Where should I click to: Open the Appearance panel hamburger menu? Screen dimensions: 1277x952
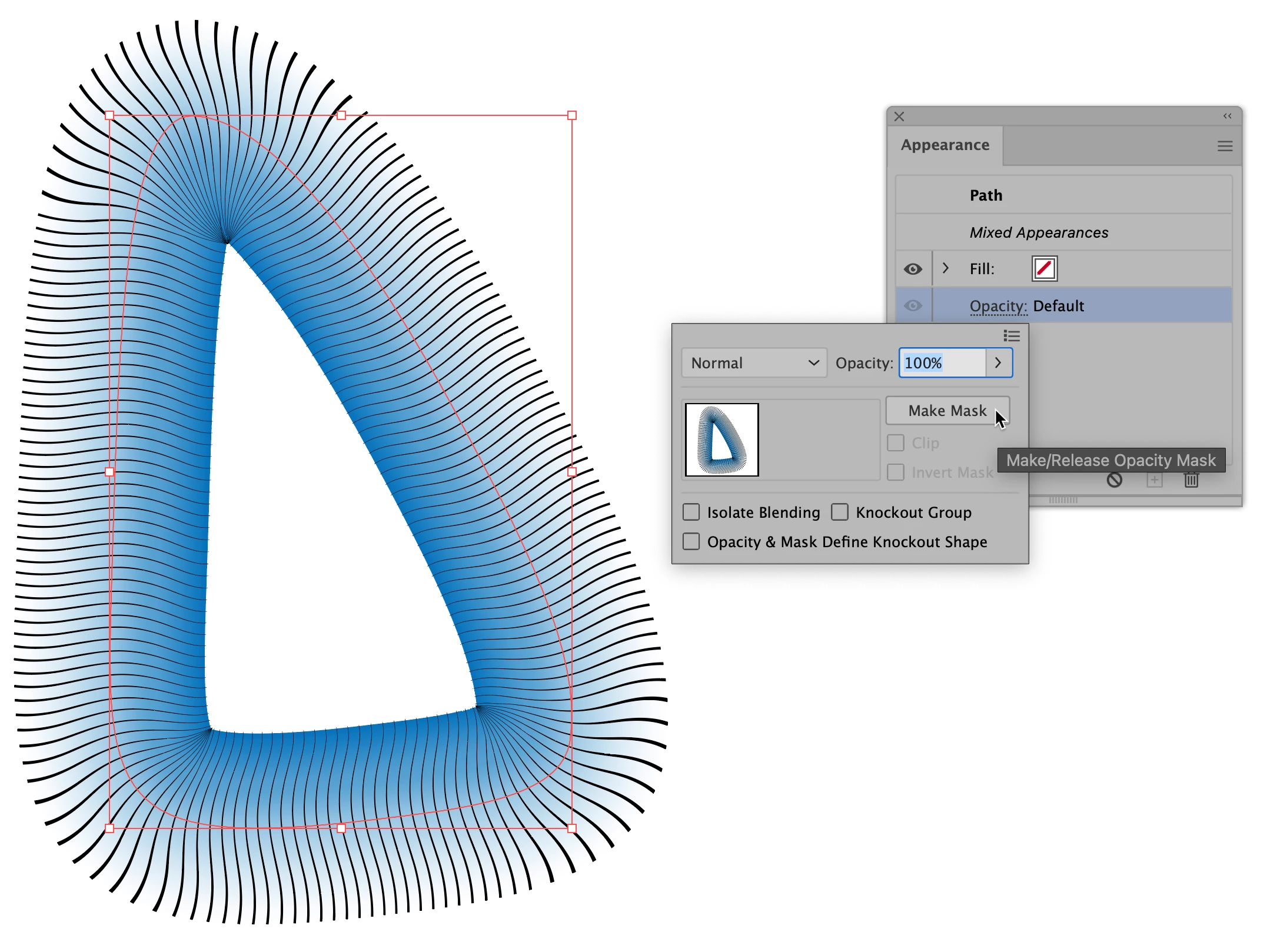[1225, 146]
